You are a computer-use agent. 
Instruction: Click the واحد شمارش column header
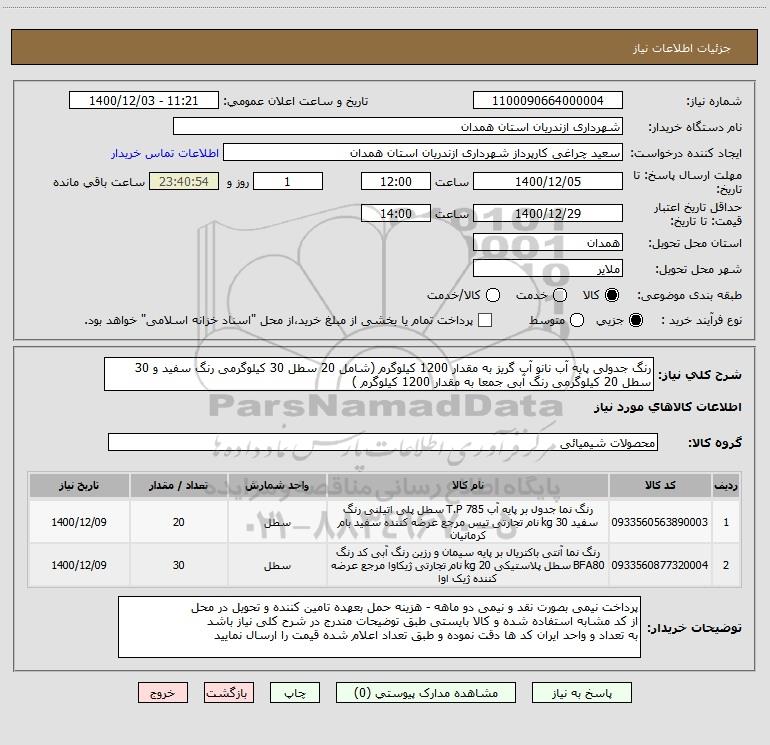(x=277, y=485)
